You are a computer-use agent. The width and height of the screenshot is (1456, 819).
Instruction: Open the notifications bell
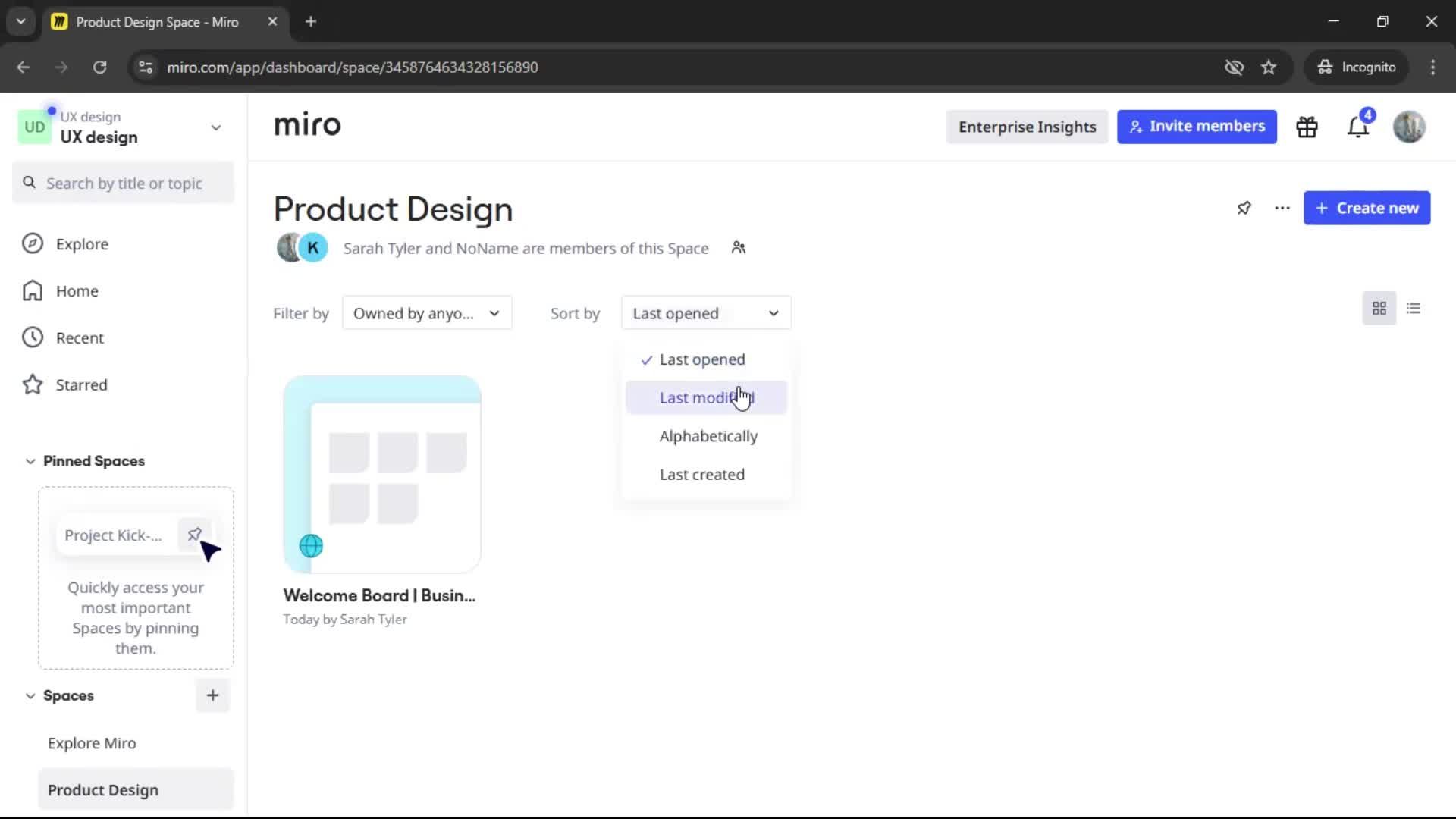(x=1358, y=127)
